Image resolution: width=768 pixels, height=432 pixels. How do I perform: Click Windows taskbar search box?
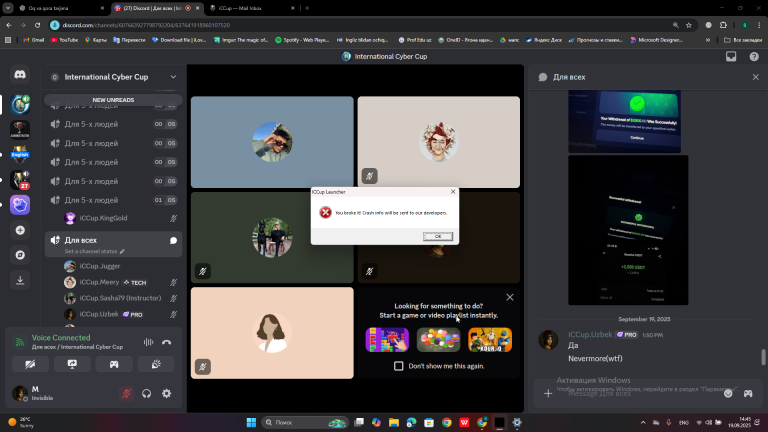tap(304, 422)
